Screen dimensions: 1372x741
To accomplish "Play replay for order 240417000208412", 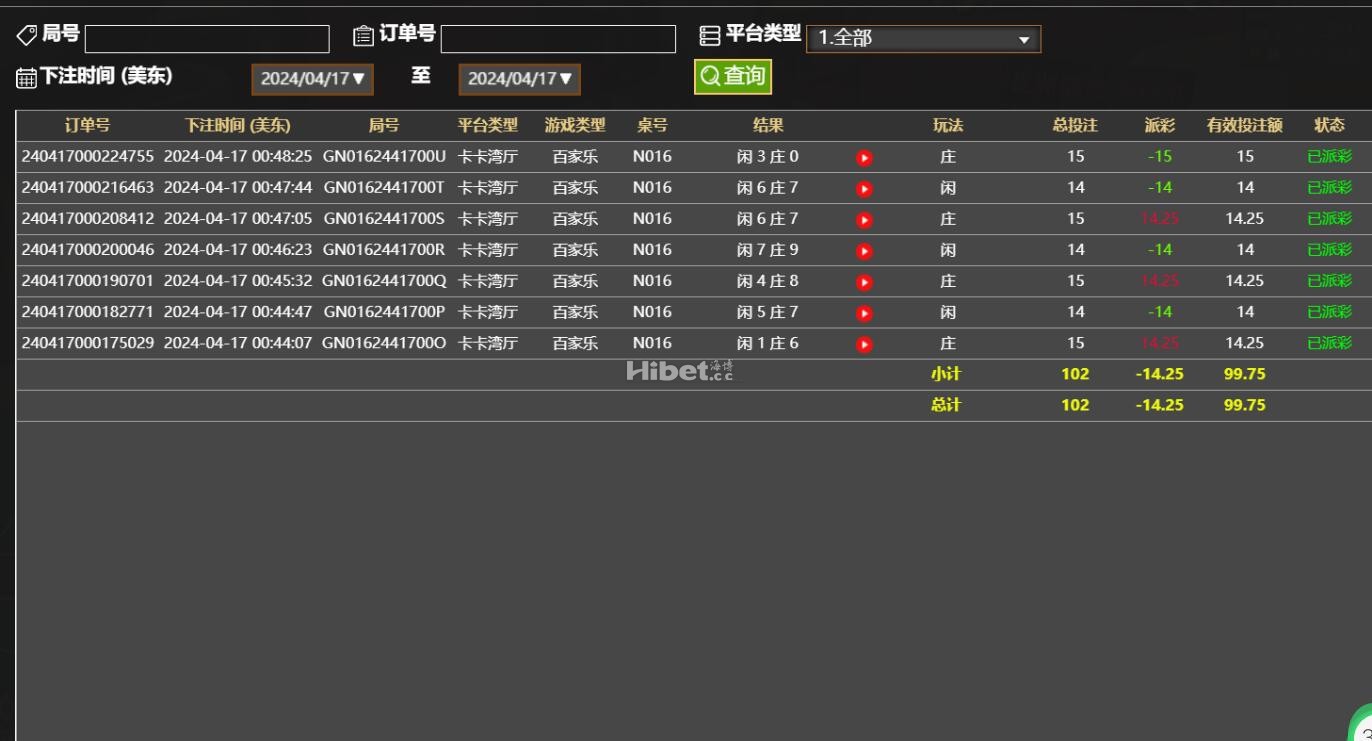I will (865, 219).
